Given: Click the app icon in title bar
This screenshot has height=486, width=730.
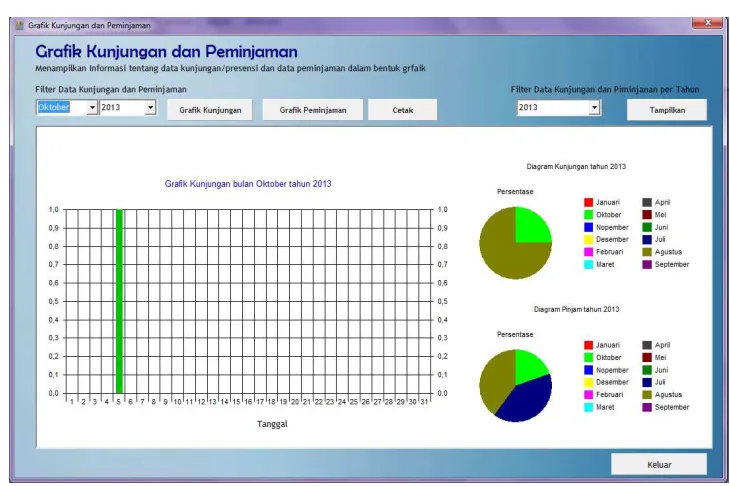Looking at the screenshot, I should (20, 25).
